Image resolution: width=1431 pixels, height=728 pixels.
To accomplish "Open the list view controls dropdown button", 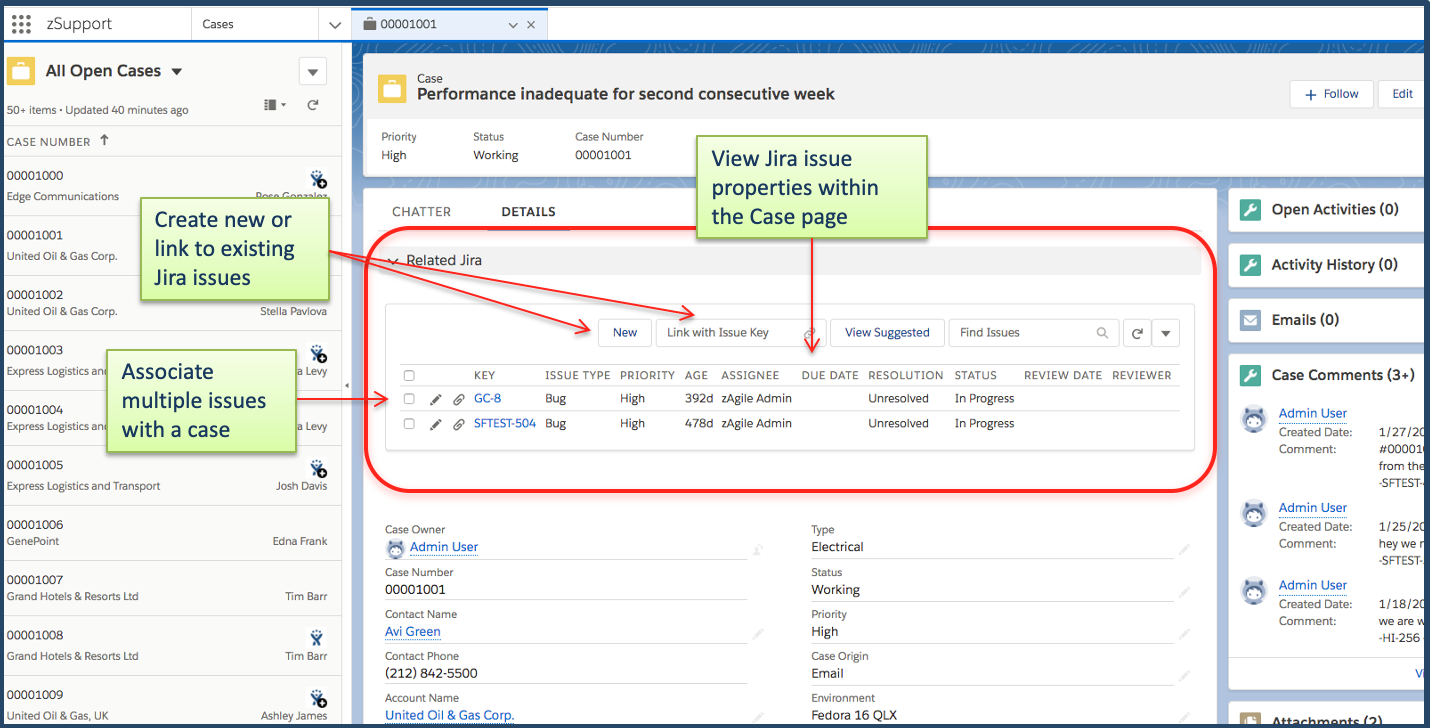I will 313,72.
